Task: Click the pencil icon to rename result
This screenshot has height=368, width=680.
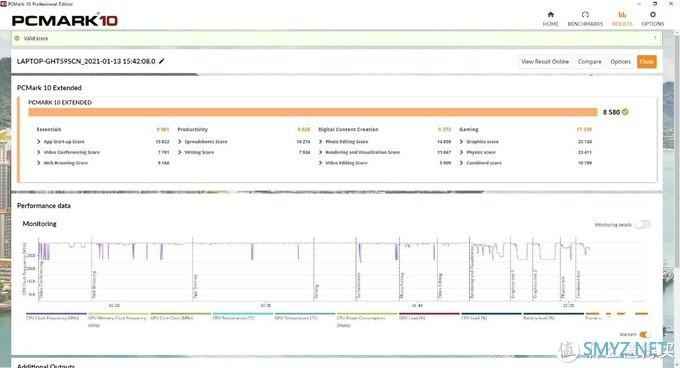Action: pos(161,61)
